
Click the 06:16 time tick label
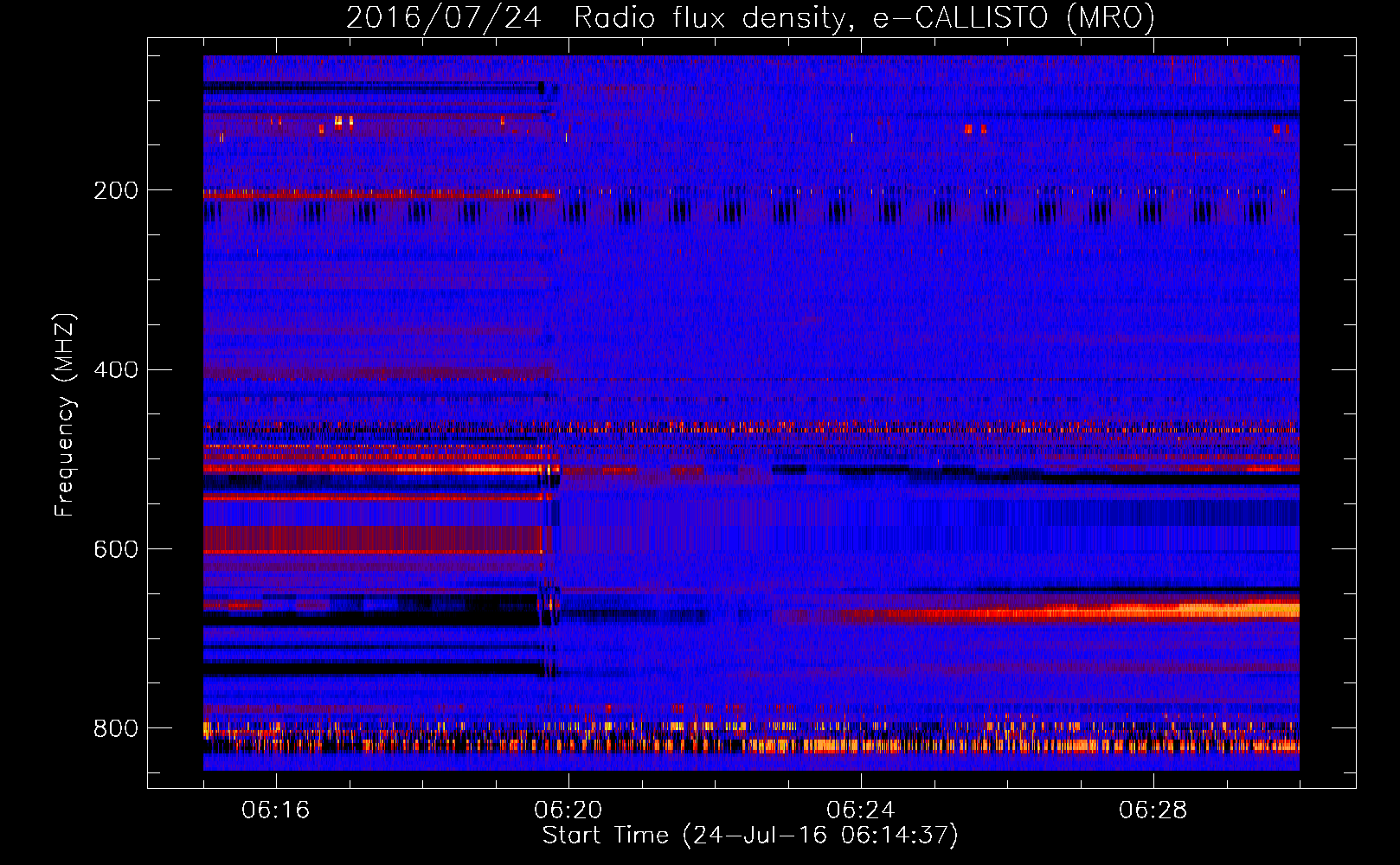point(275,811)
